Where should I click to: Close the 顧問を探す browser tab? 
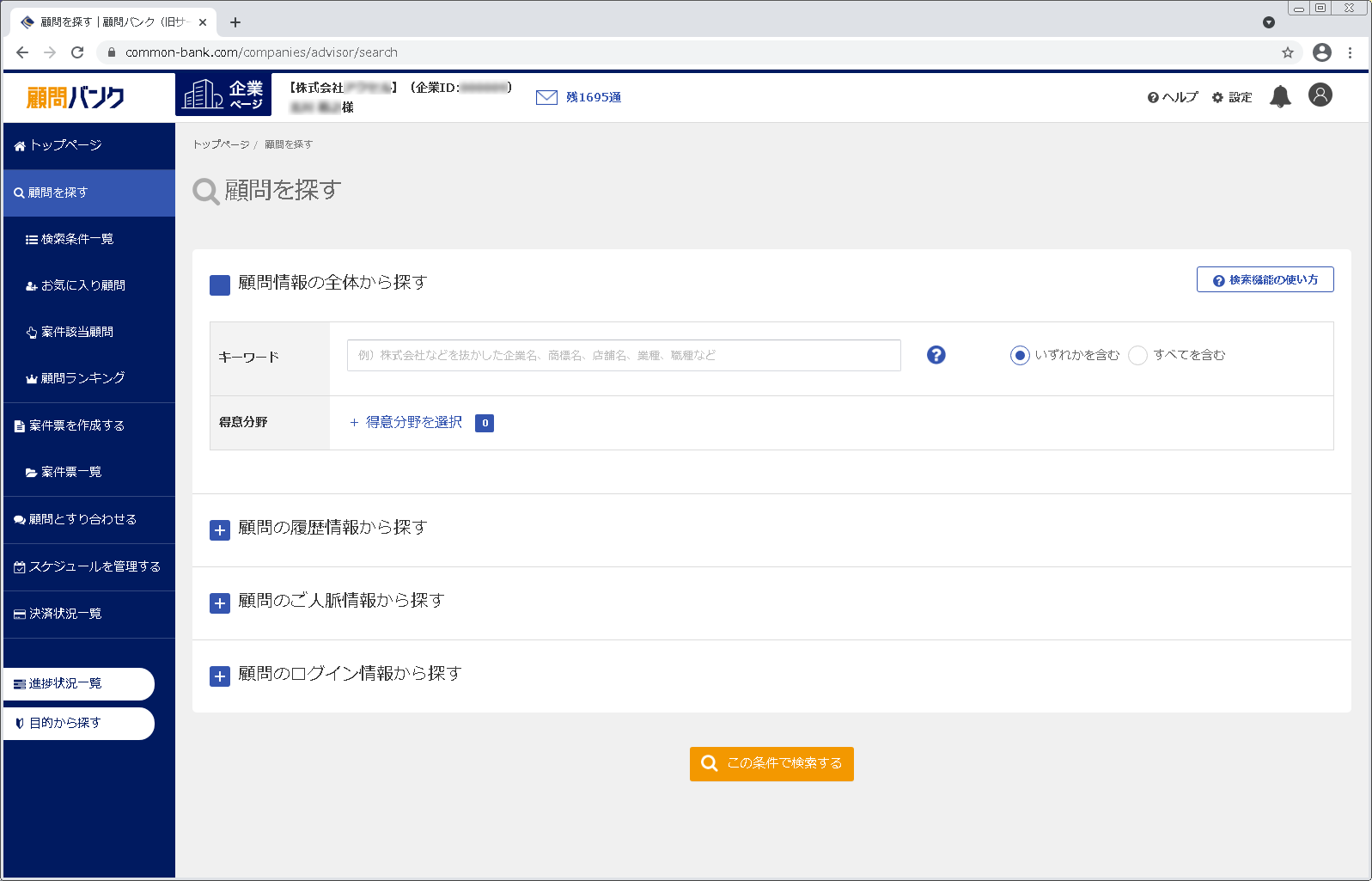[203, 22]
